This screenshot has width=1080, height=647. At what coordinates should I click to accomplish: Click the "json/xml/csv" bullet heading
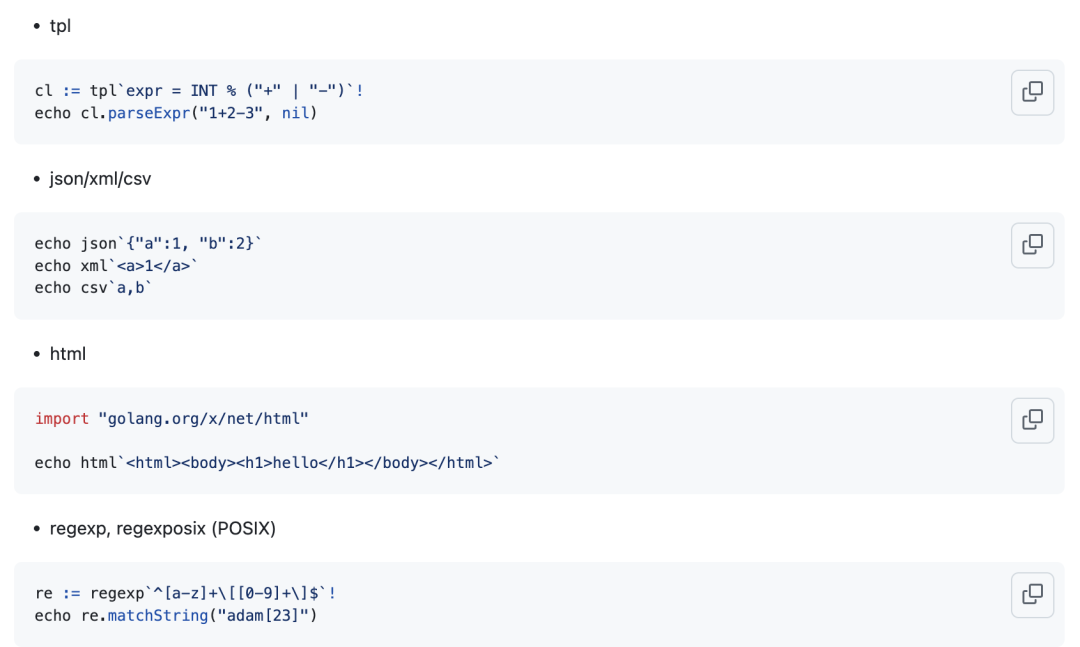tap(100, 179)
